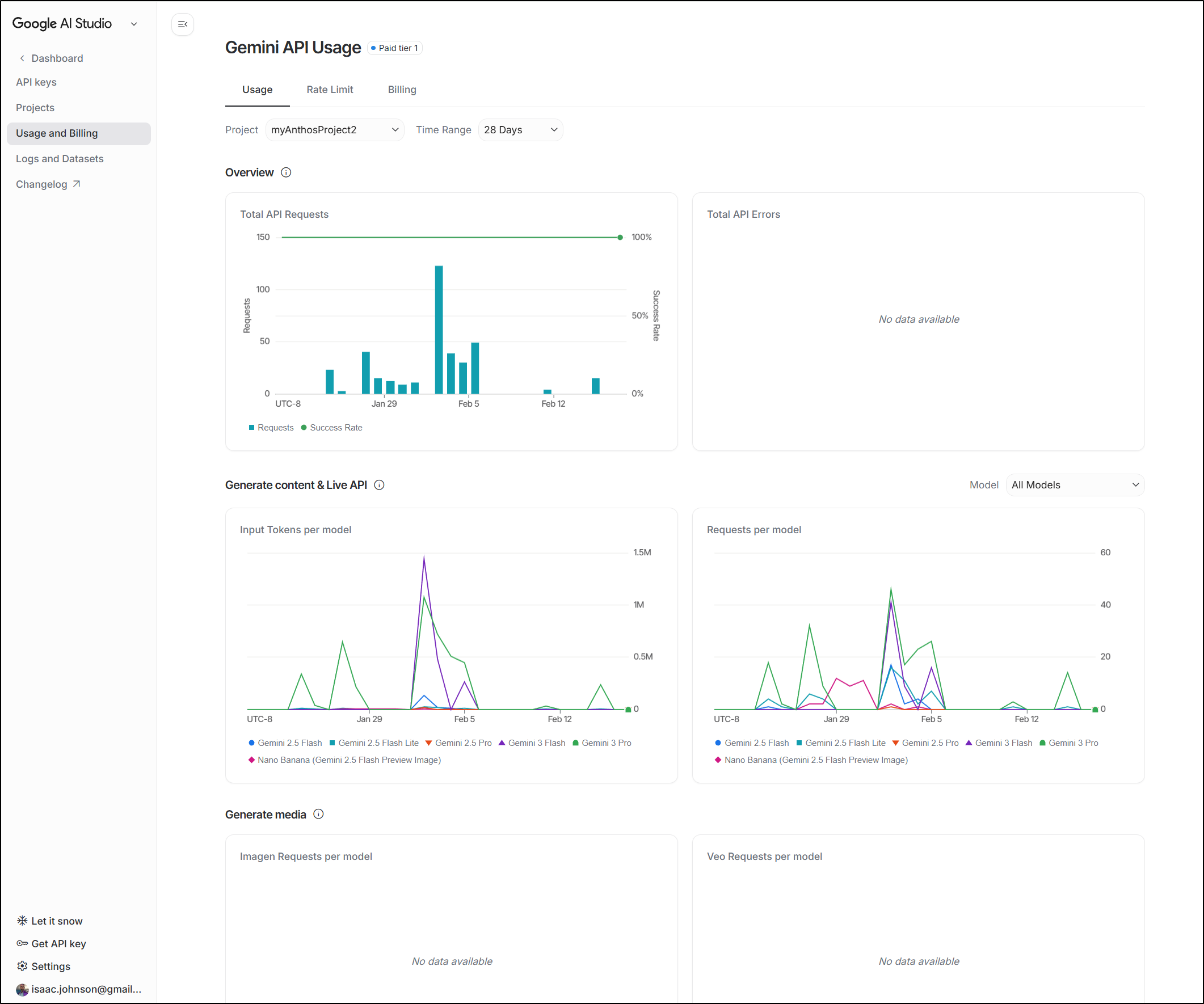Collapse the sidebar with the panel icon
The width and height of the screenshot is (1204, 1004).
182,24
